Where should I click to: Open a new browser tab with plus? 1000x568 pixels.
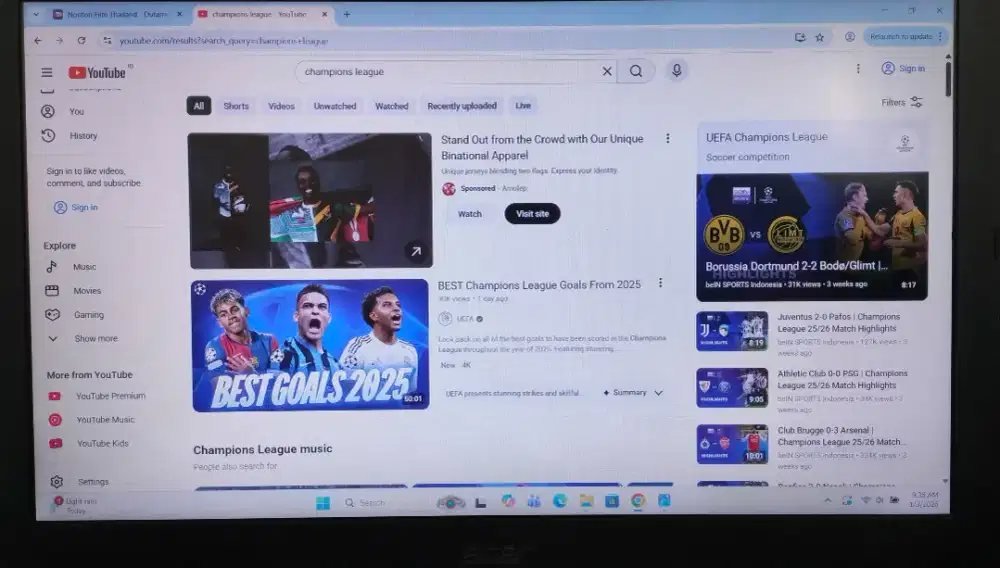[x=347, y=14]
